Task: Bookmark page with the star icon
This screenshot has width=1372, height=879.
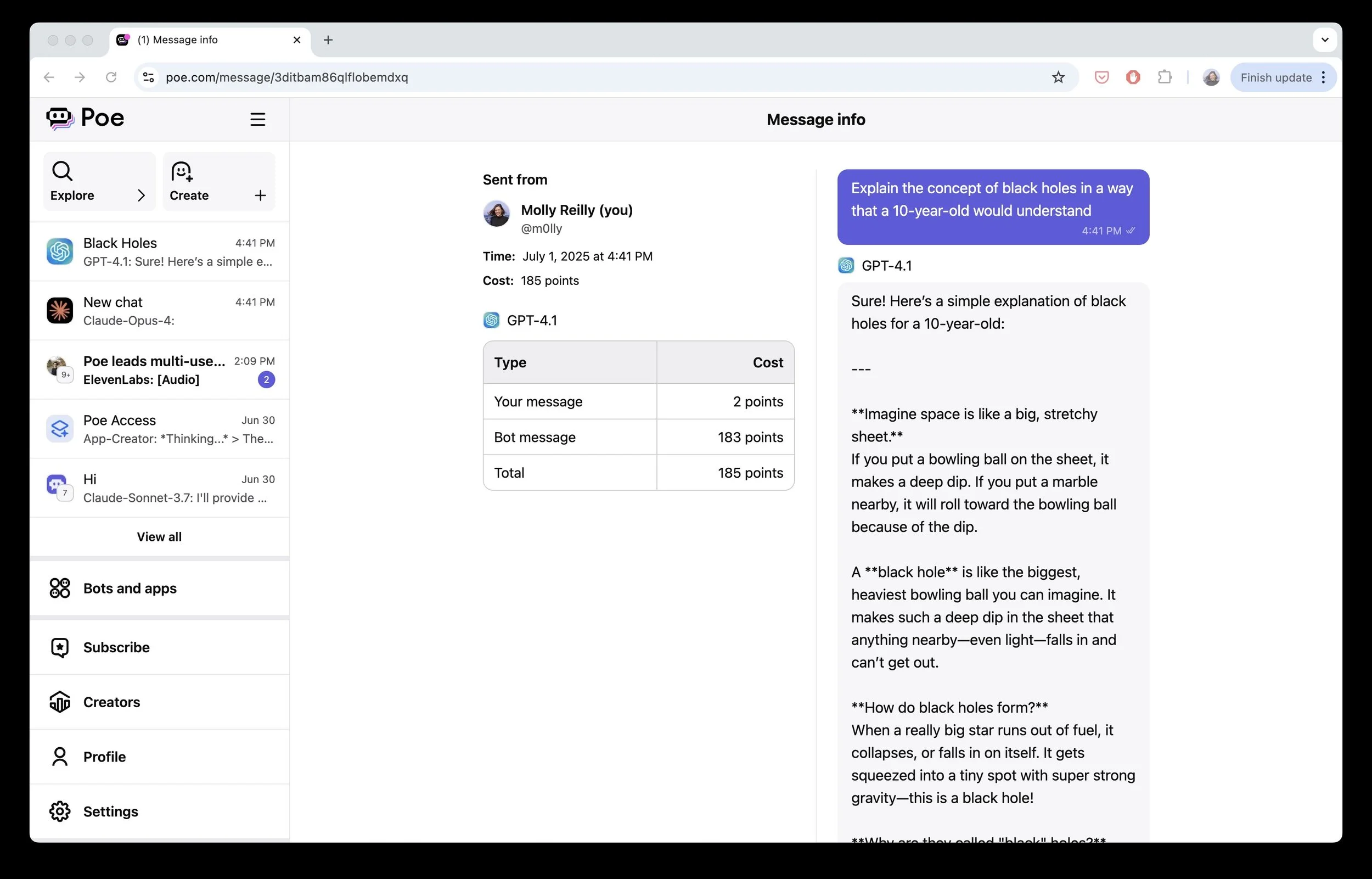Action: 1058,77
